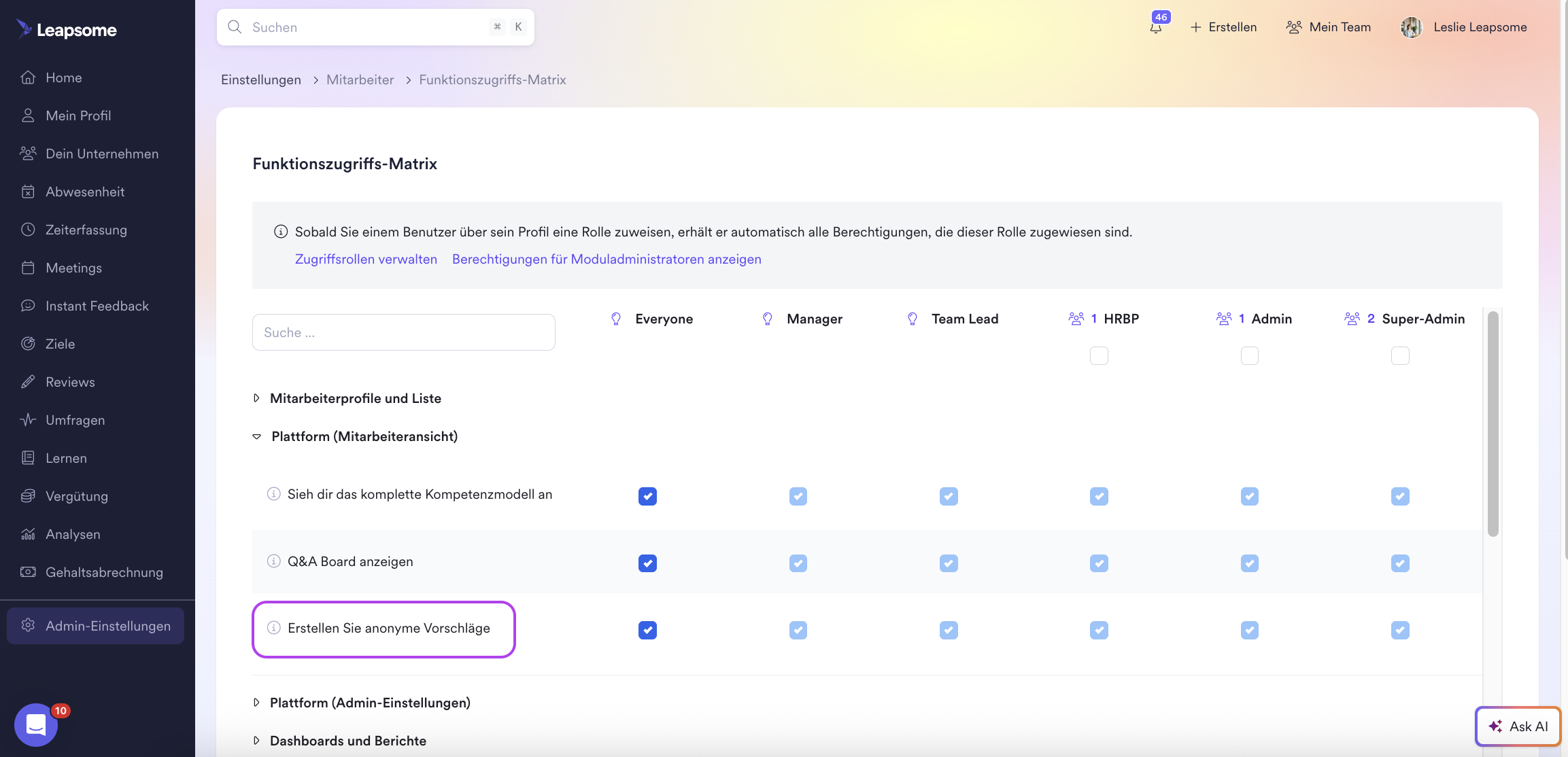Uncheck Everyone for Q&A Board anzeigen
Image resolution: width=1568 pixels, height=757 pixels.
point(647,563)
